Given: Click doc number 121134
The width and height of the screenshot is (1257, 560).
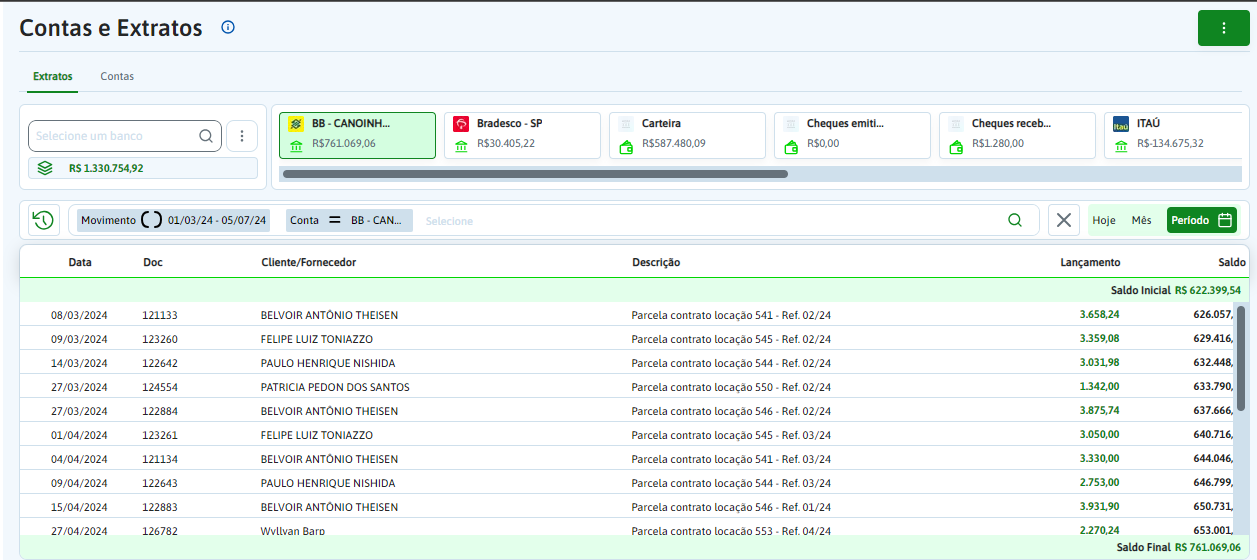Looking at the screenshot, I should point(160,459).
